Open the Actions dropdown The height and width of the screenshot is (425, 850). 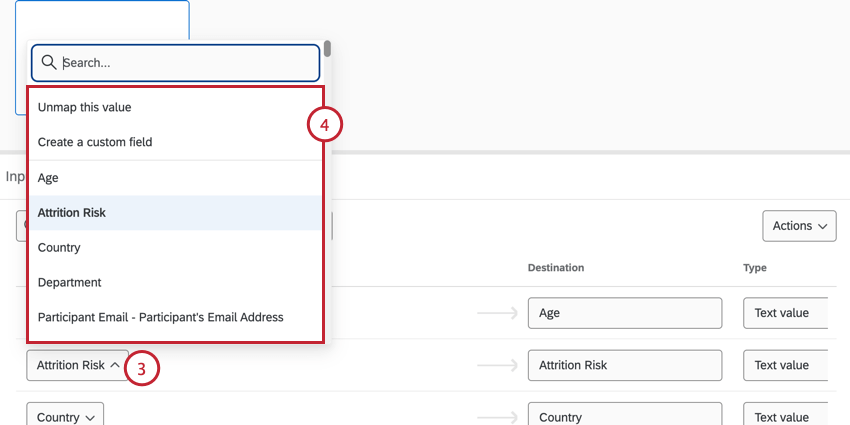click(799, 226)
